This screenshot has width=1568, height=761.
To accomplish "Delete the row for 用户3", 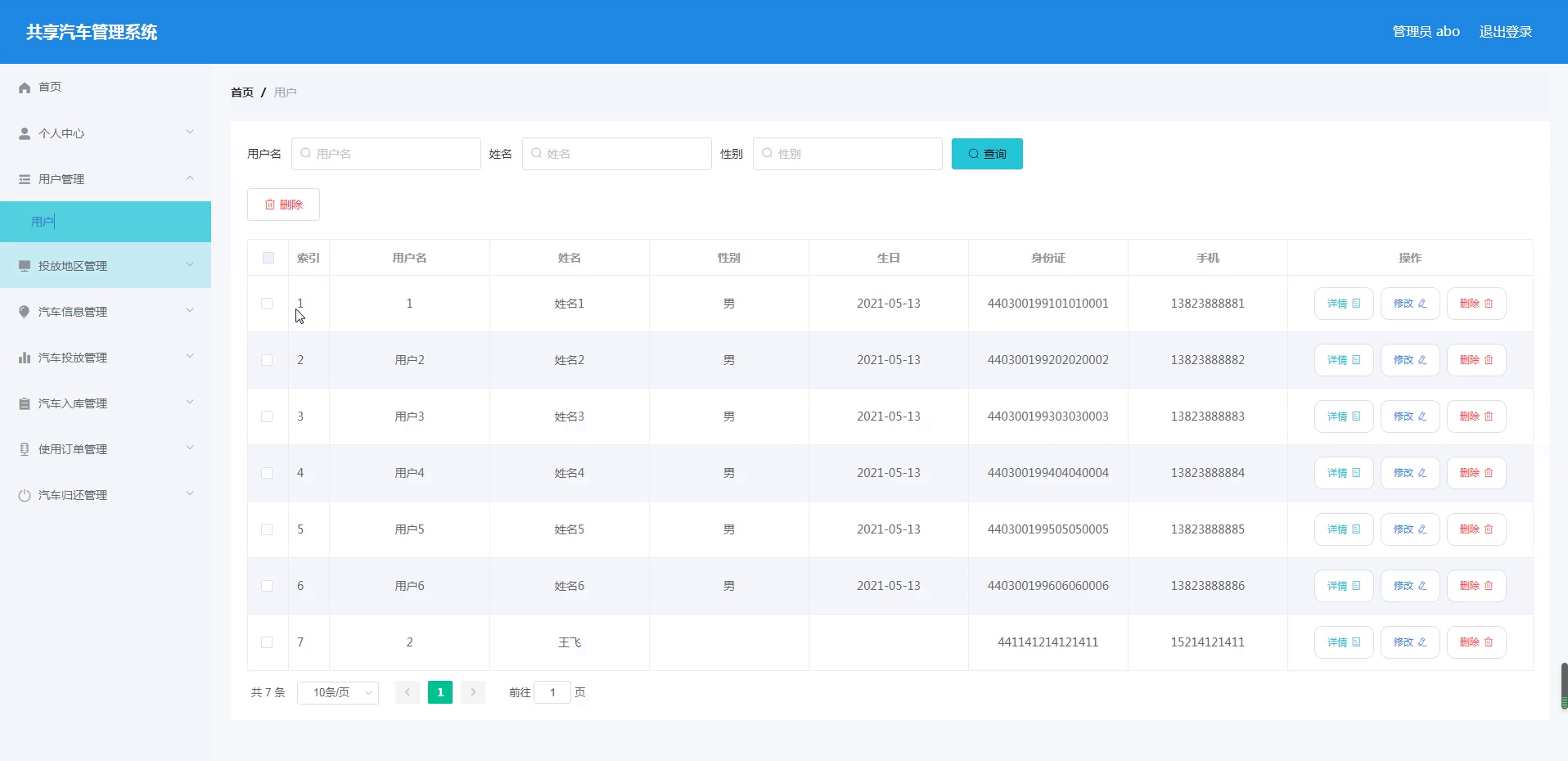I will click(1476, 417).
